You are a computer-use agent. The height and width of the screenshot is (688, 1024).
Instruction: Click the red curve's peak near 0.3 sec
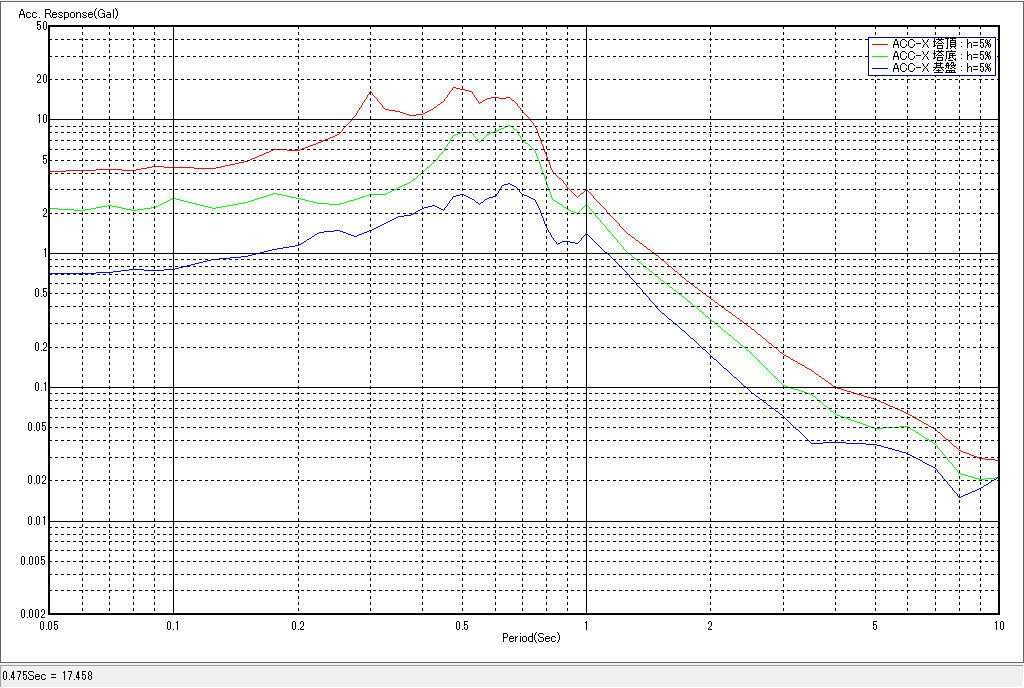tap(371, 92)
